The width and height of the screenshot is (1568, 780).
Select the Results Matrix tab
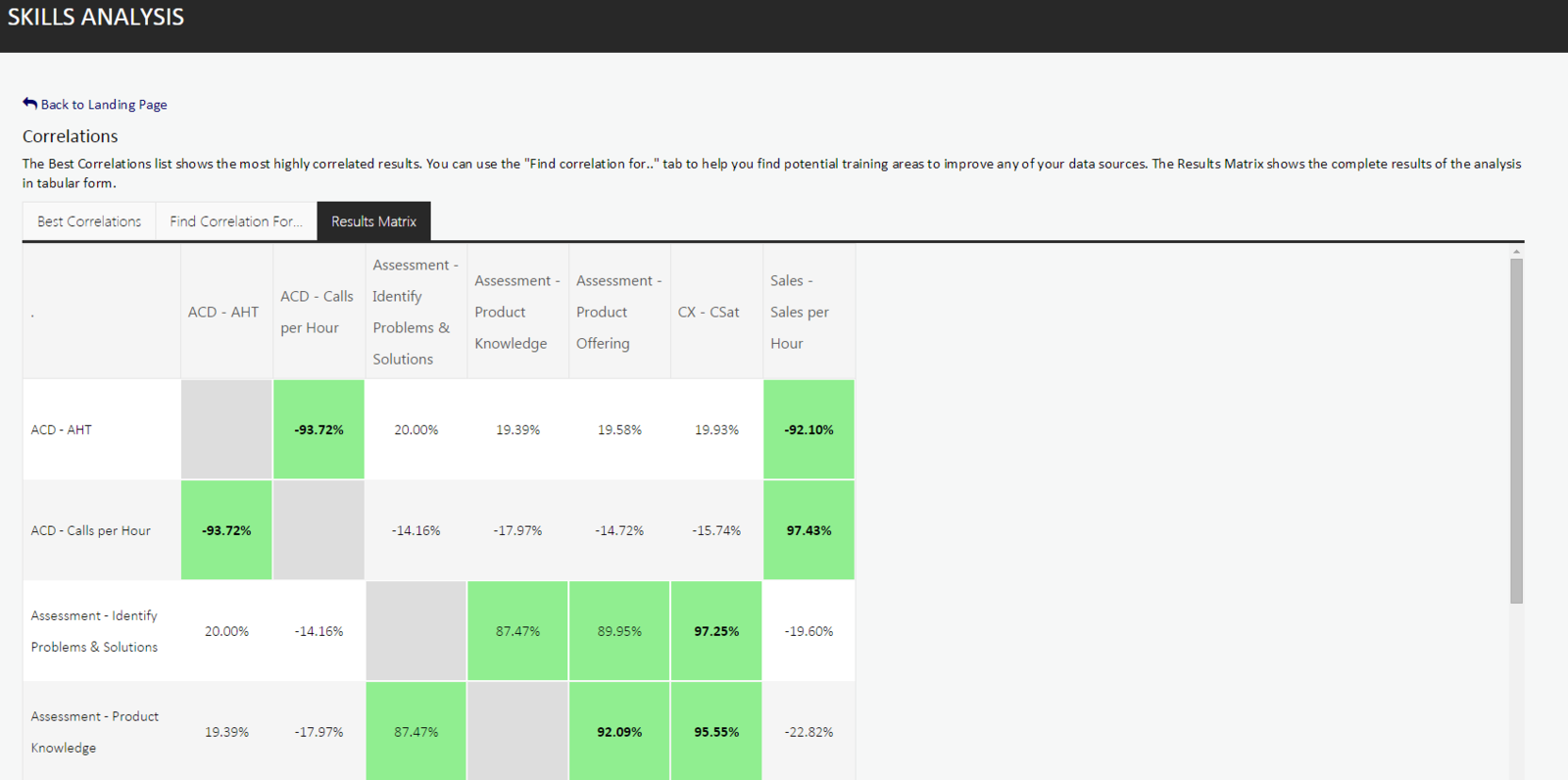(373, 221)
